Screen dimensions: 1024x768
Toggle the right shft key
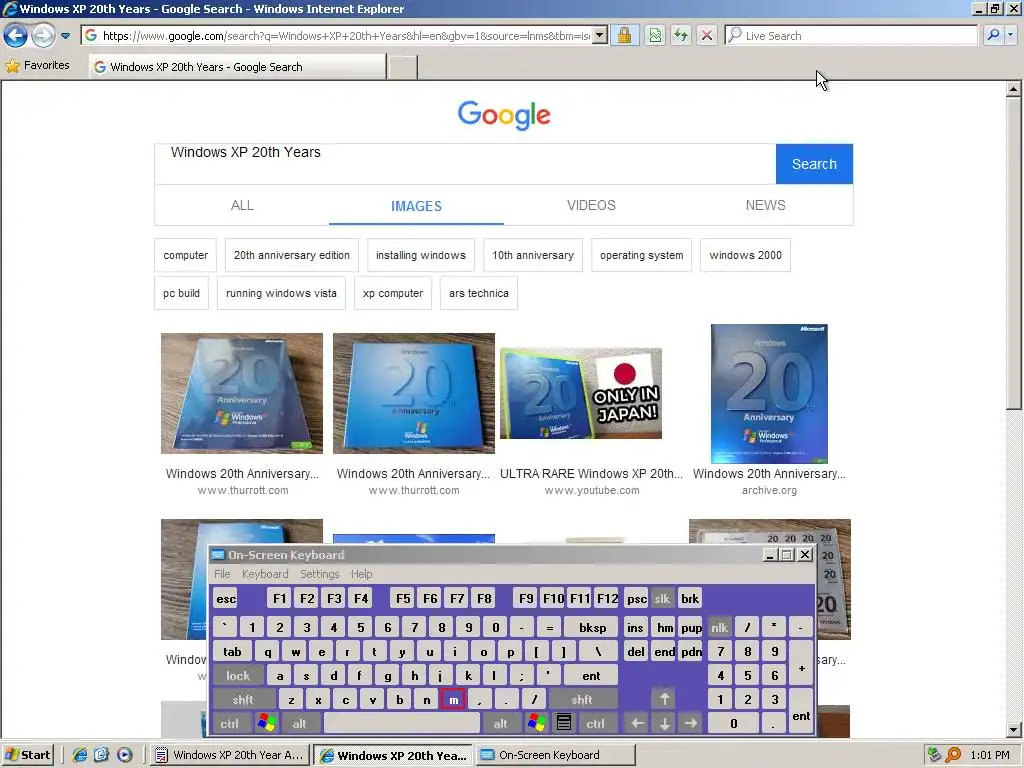[582, 699]
